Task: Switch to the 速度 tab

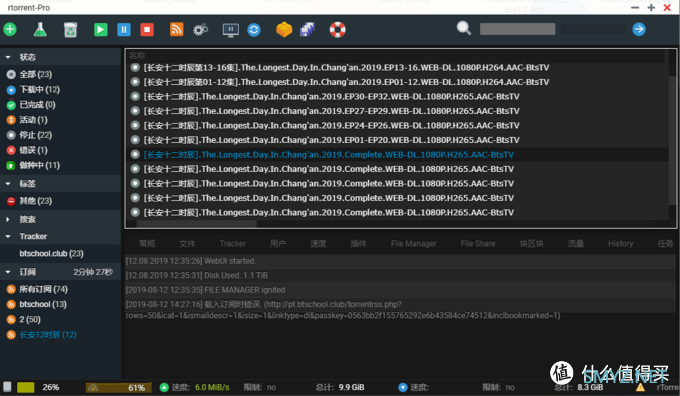Action: point(318,244)
